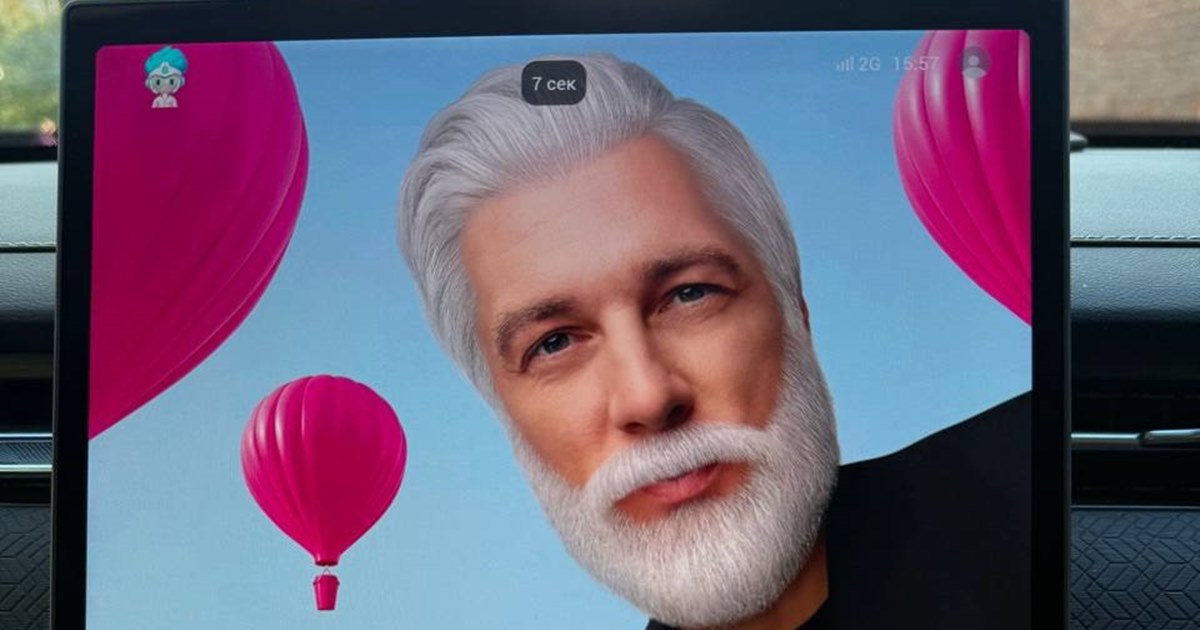This screenshot has height=630, width=1200.
Task: Tap the 2G signal strength indicator
Action: click(858, 64)
